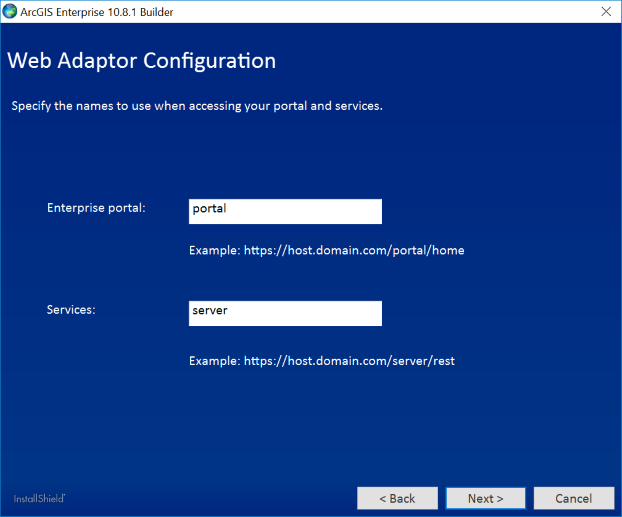Click the 'Services:' label
The width and height of the screenshot is (622, 517).
(71, 310)
